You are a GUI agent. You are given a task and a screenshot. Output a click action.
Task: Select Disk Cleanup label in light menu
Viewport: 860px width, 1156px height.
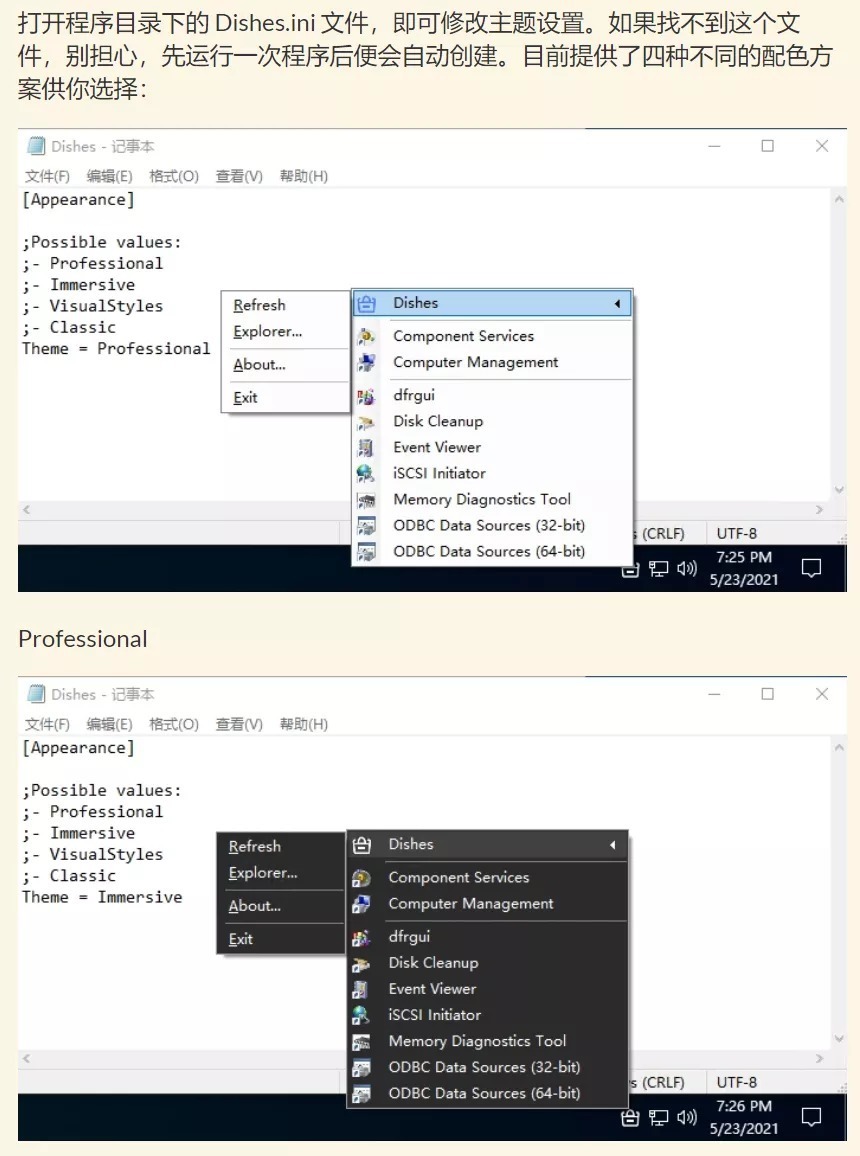pos(438,422)
